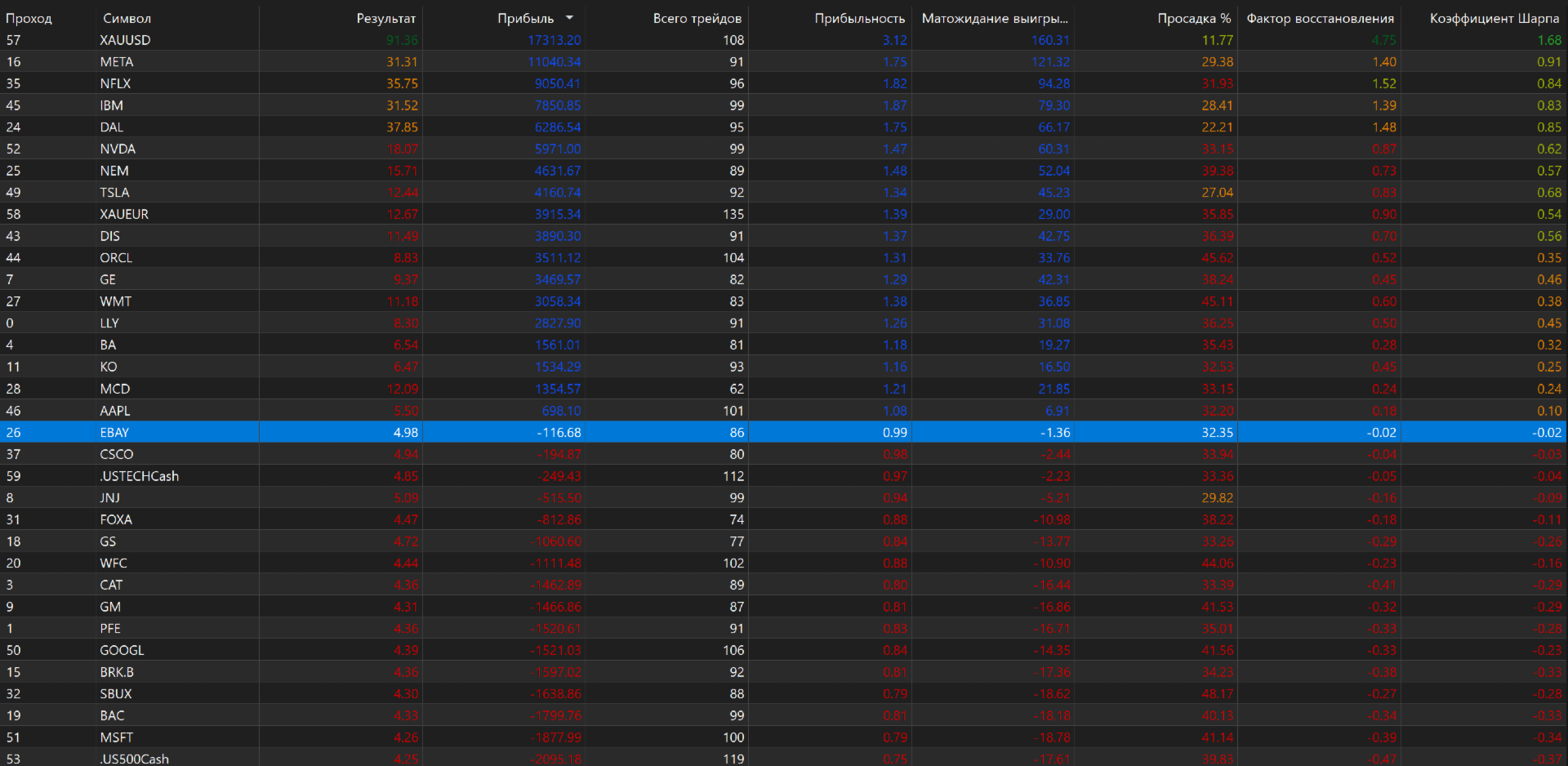The height and width of the screenshot is (766, 1568).
Task: Click the -1877.99 profit value for MSFT
Action: 555,737
